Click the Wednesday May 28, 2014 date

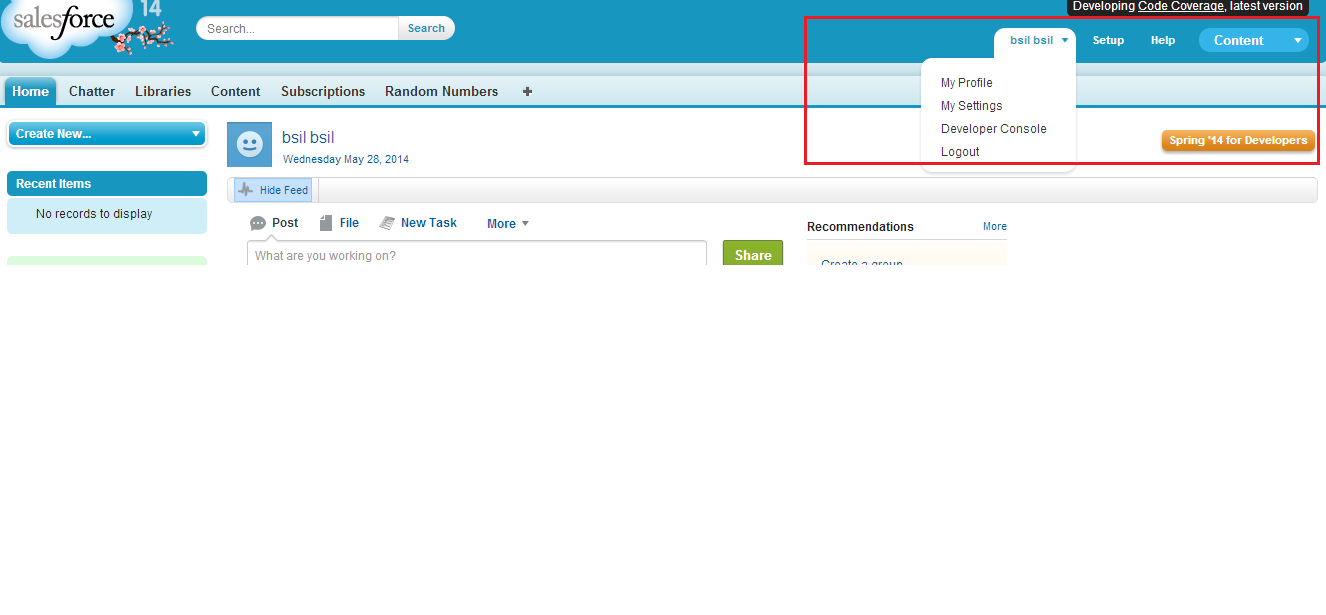point(346,159)
